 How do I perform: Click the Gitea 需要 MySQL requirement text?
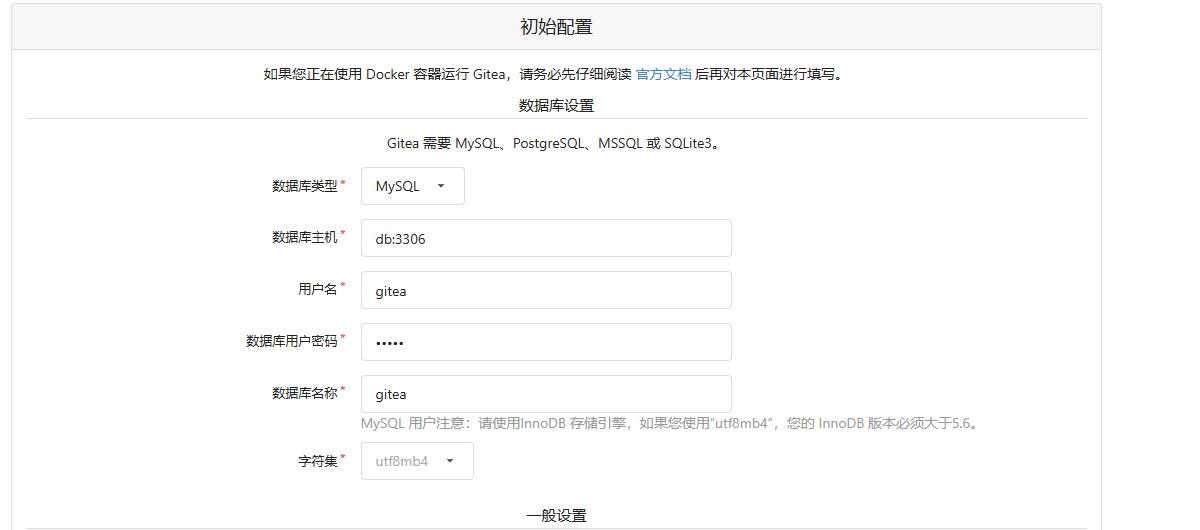click(x=554, y=143)
